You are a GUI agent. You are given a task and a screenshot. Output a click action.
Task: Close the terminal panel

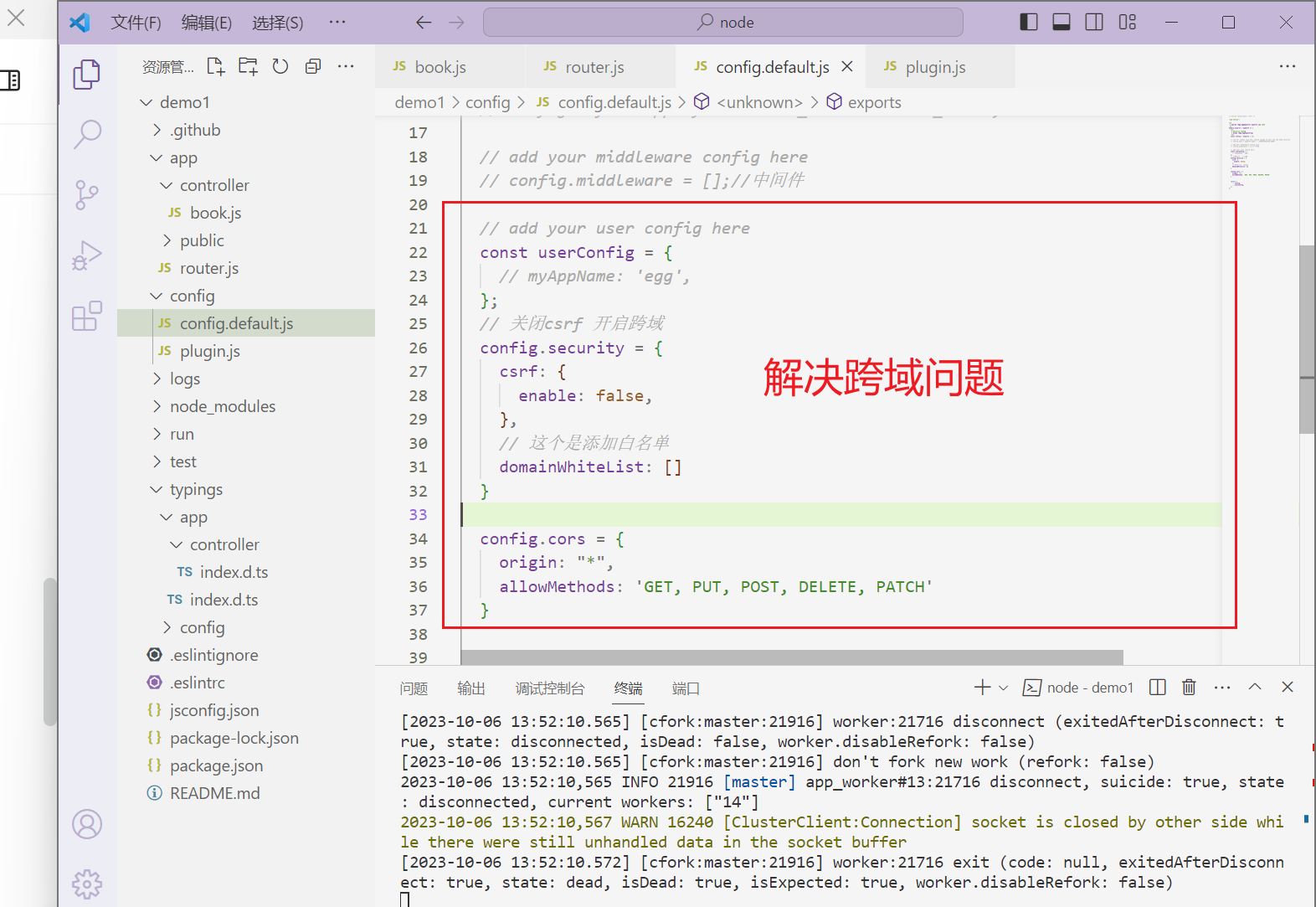coord(1288,688)
